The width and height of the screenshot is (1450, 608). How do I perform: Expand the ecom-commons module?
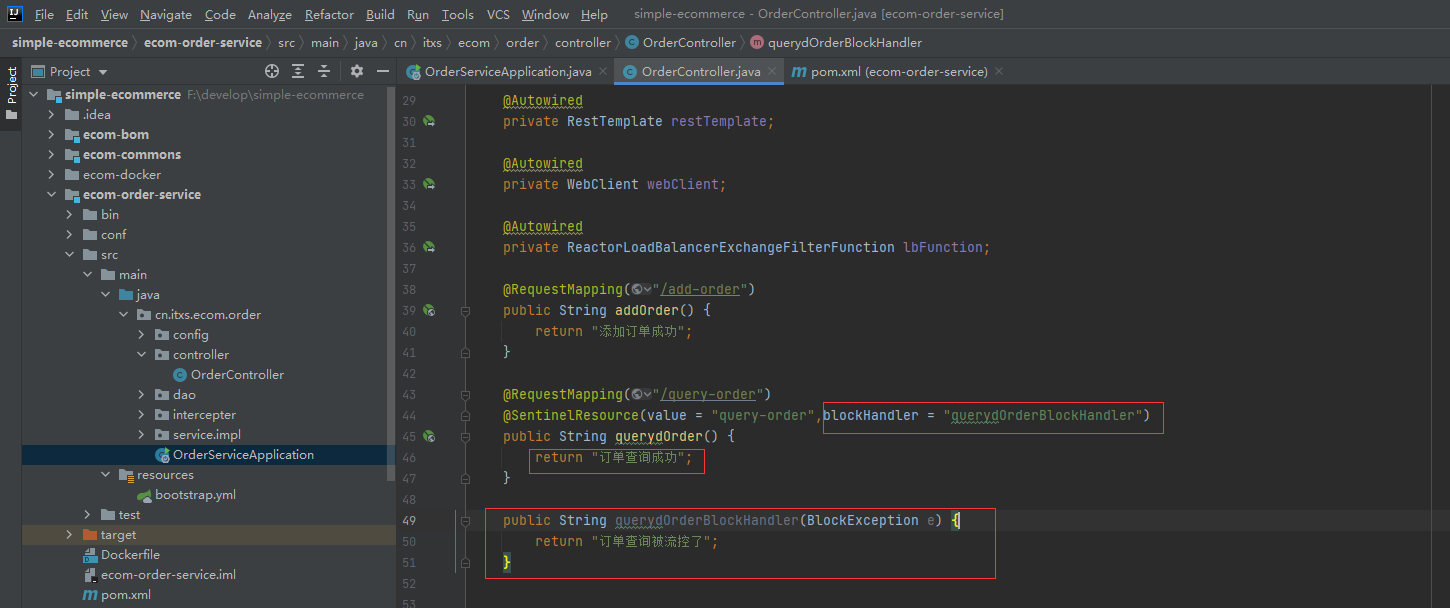[x=51, y=154]
